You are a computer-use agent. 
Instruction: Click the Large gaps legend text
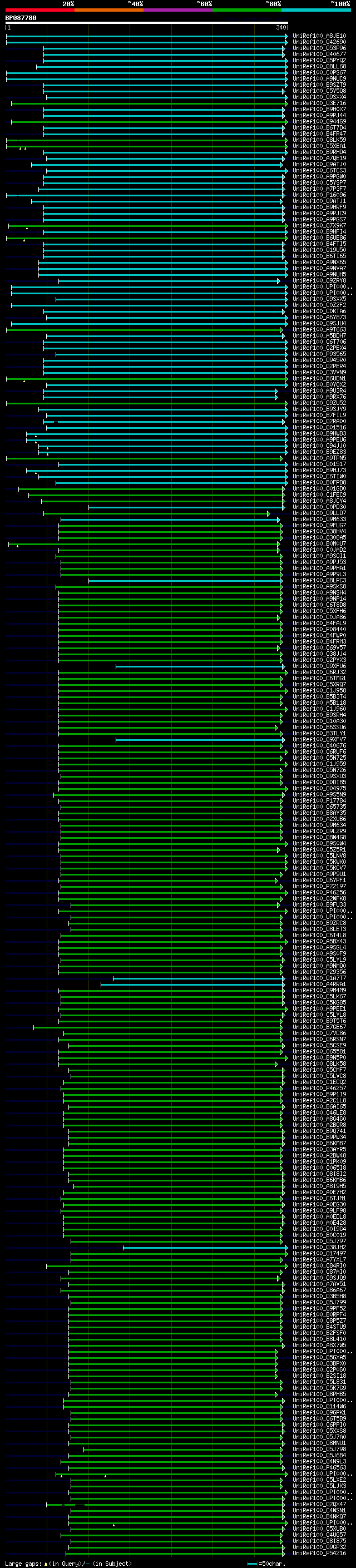(68, 1564)
